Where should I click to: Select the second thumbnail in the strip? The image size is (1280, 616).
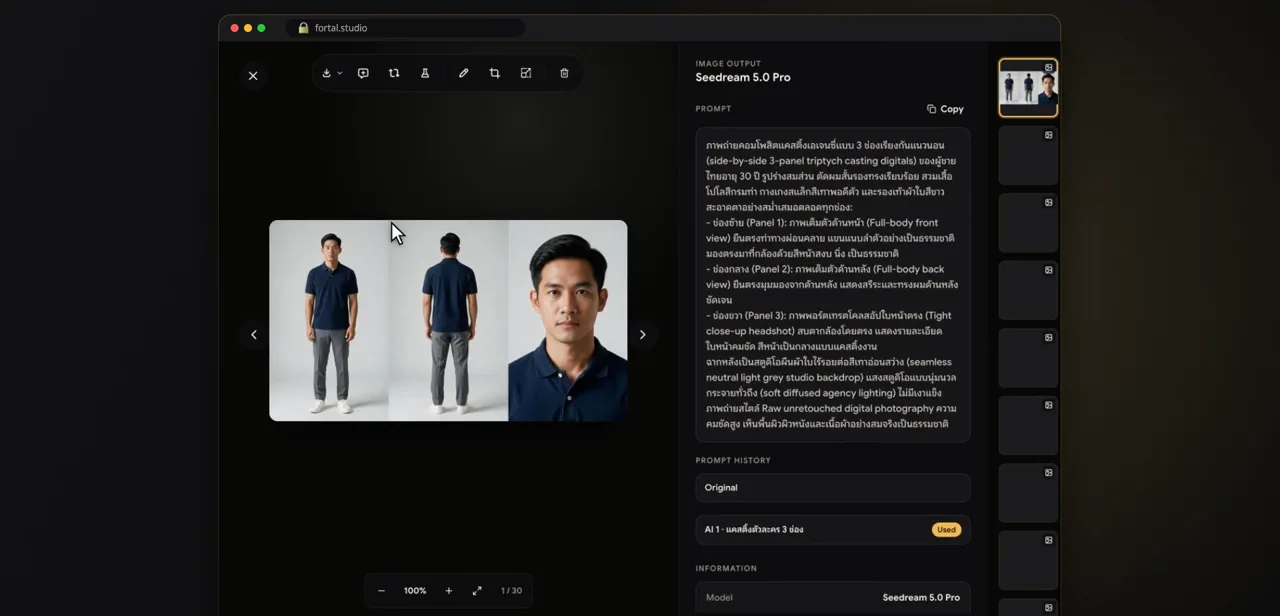click(1028, 156)
